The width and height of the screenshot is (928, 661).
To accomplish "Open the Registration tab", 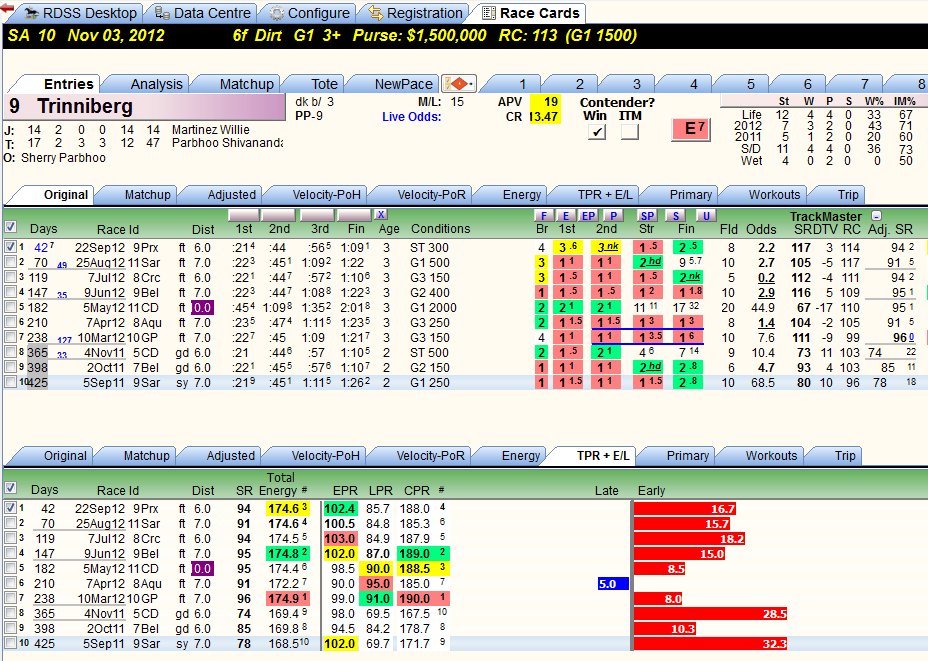I will coord(415,13).
